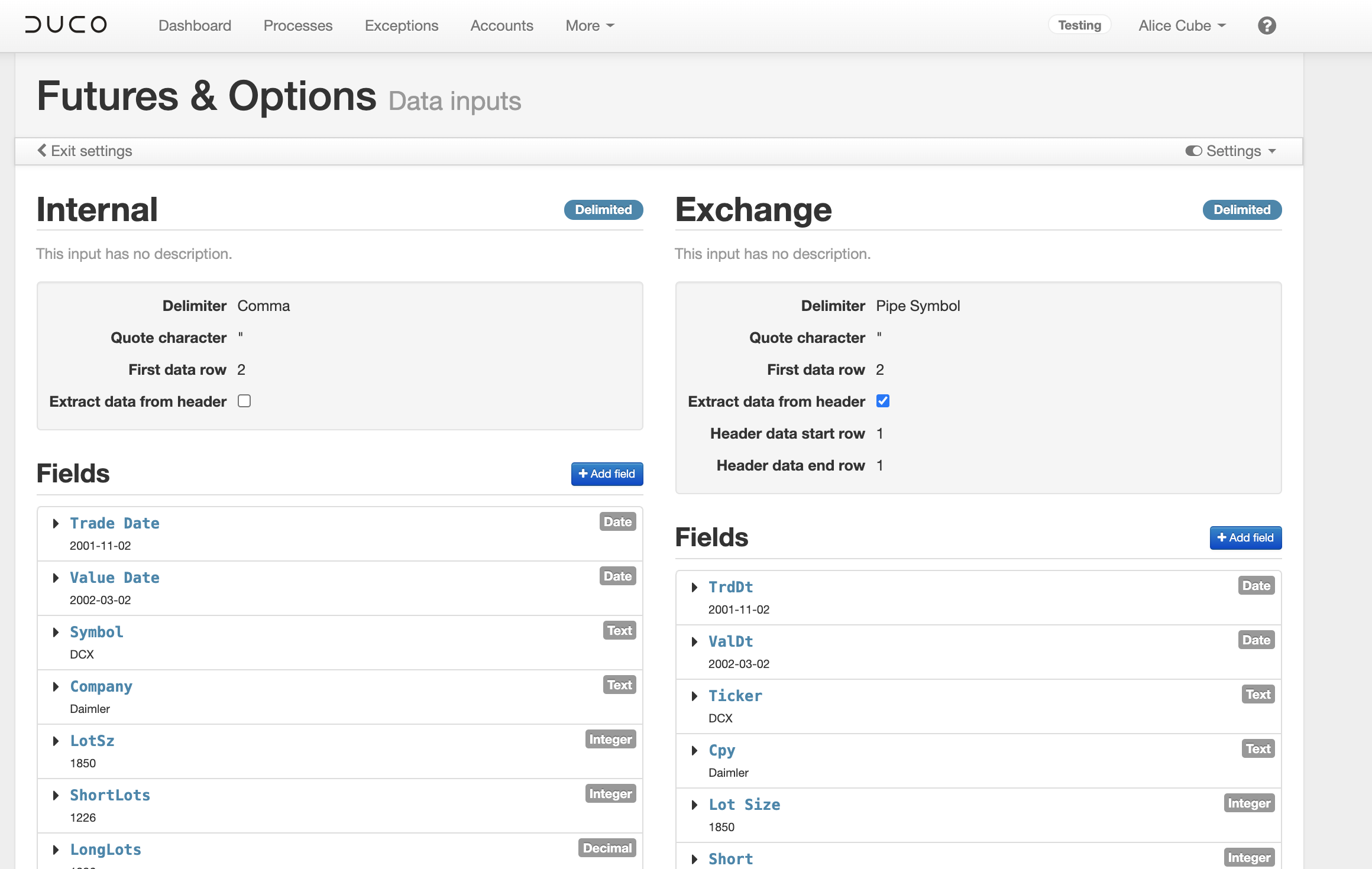
Task: Enable Extract data from header for Internal
Action: pos(244,401)
